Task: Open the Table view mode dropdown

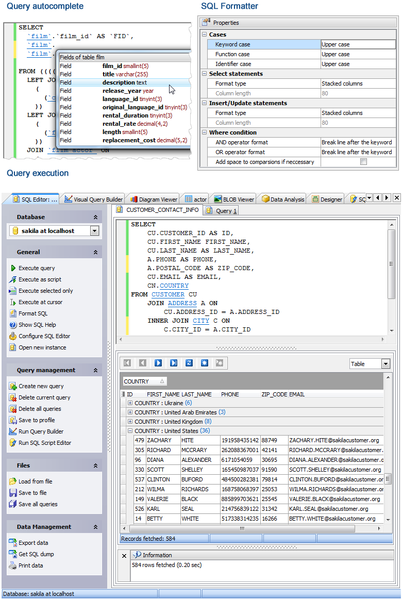Action: (386, 364)
